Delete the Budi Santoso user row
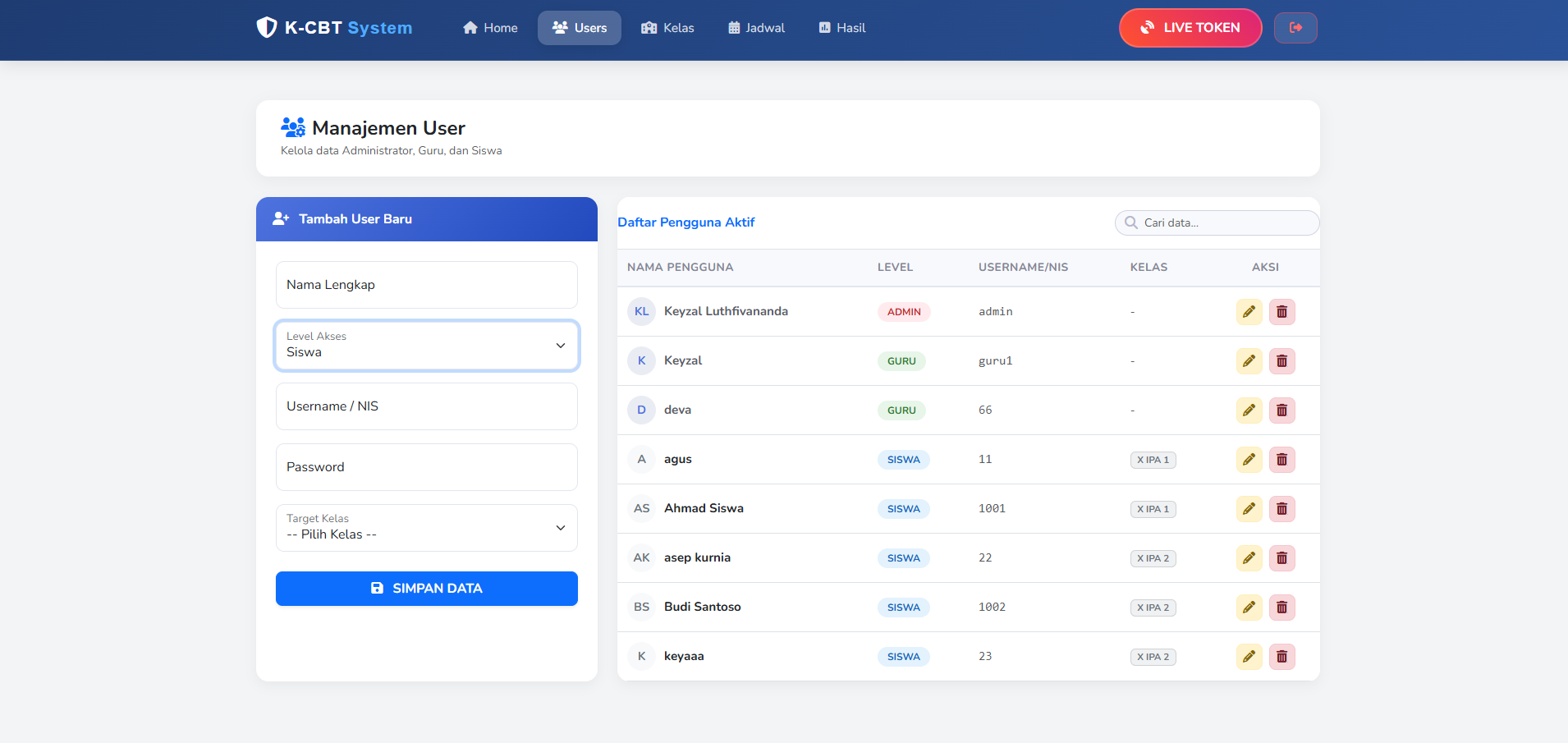Screen dimensions: 1568x743 tap(1281, 608)
